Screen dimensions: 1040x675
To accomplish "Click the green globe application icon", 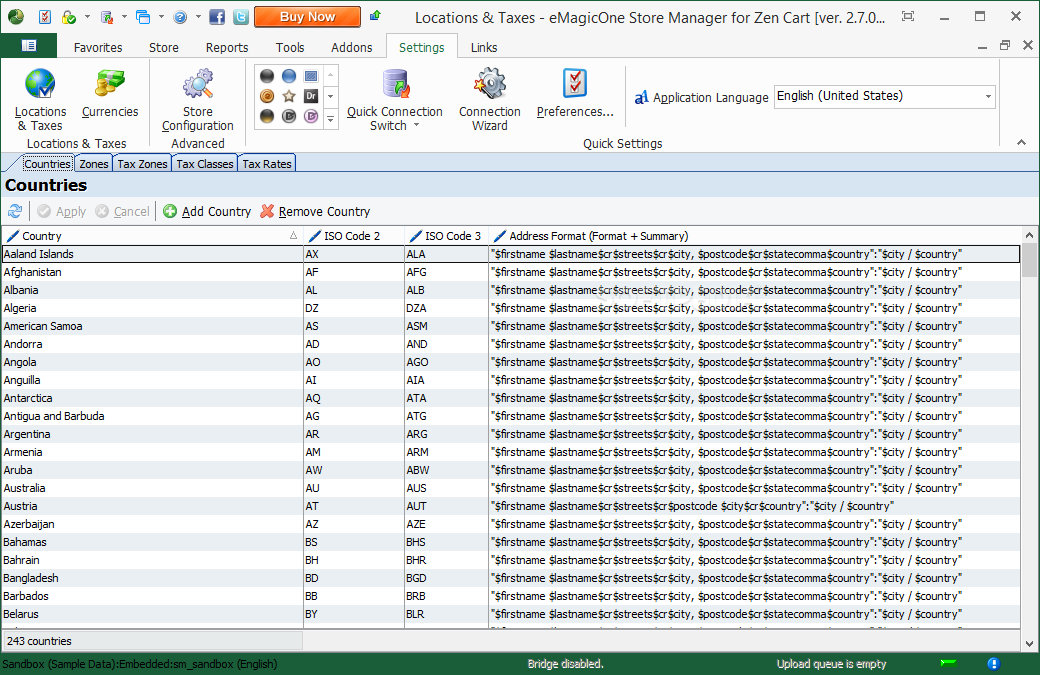I will (16, 17).
